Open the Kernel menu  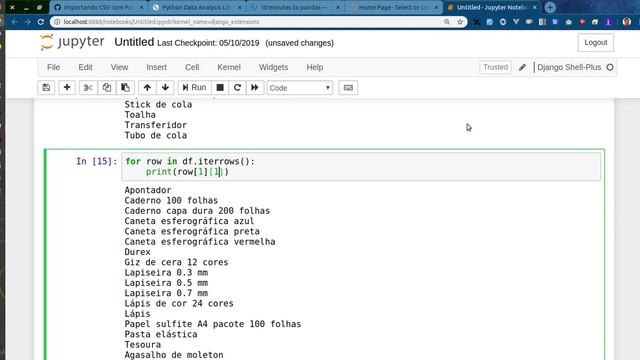(229, 67)
